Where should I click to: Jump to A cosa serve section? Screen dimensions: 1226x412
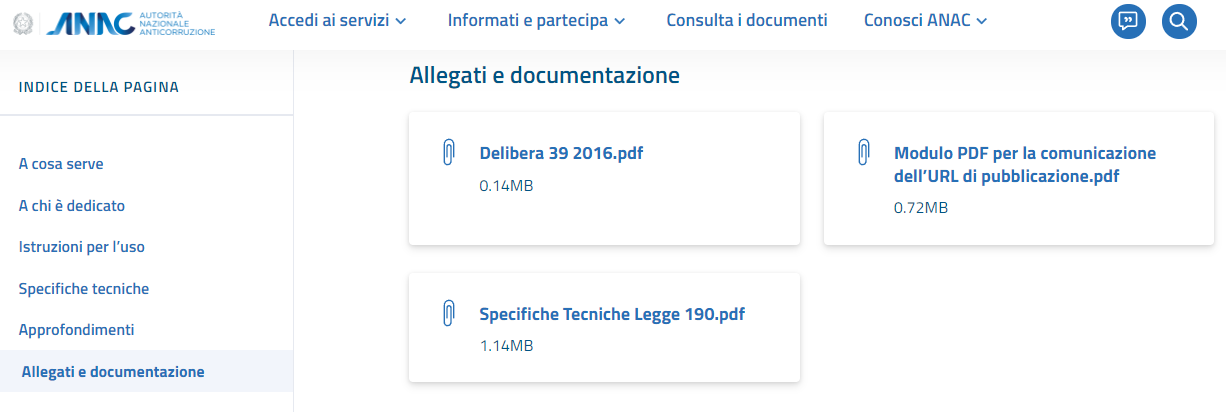61,164
